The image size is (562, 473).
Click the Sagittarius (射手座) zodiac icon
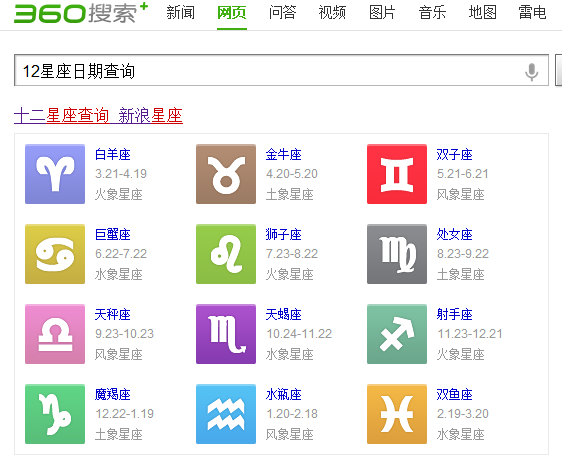(397, 334)
